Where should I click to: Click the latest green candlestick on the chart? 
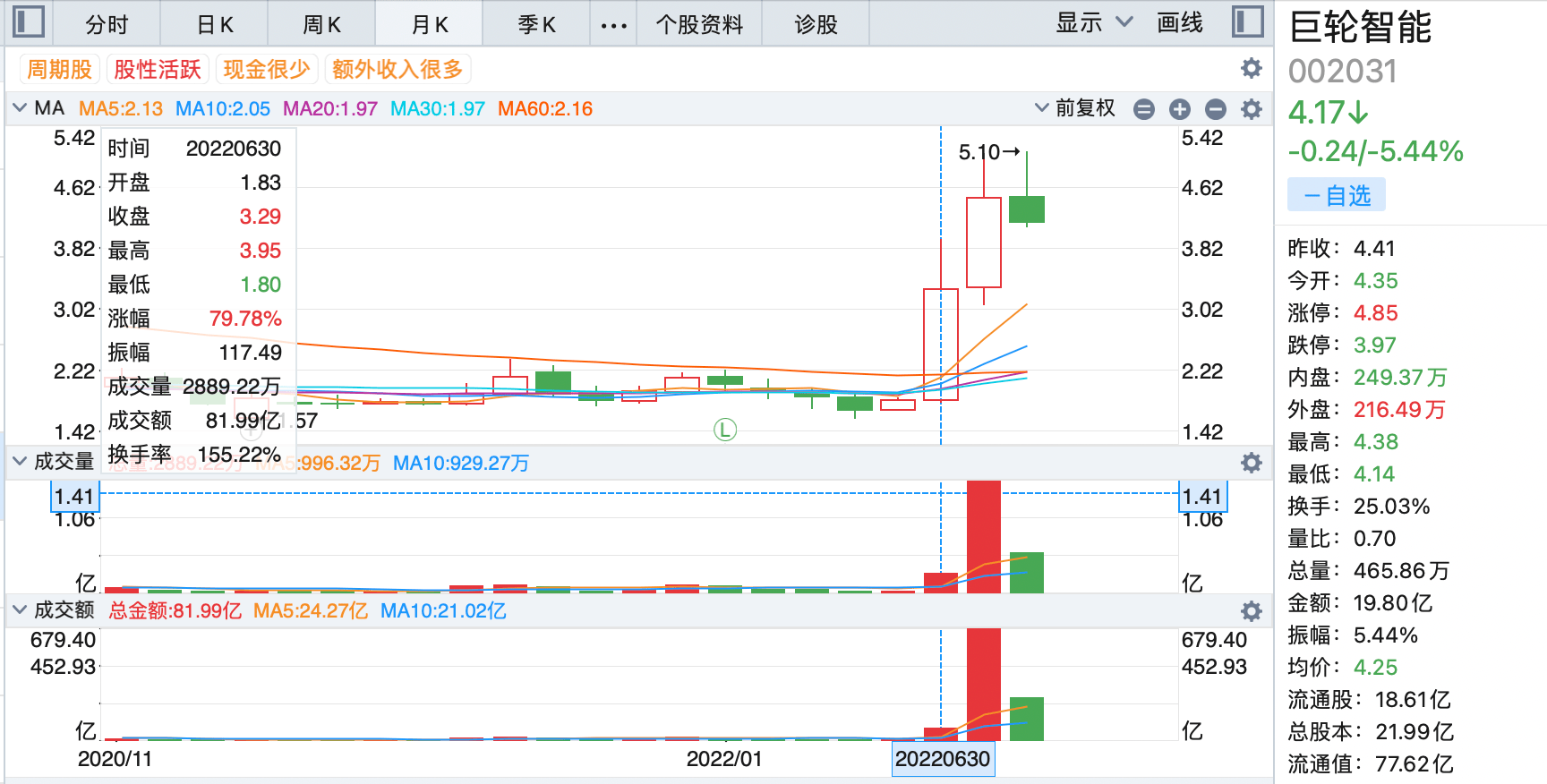pyautogui.click(x=1027, y=209)
